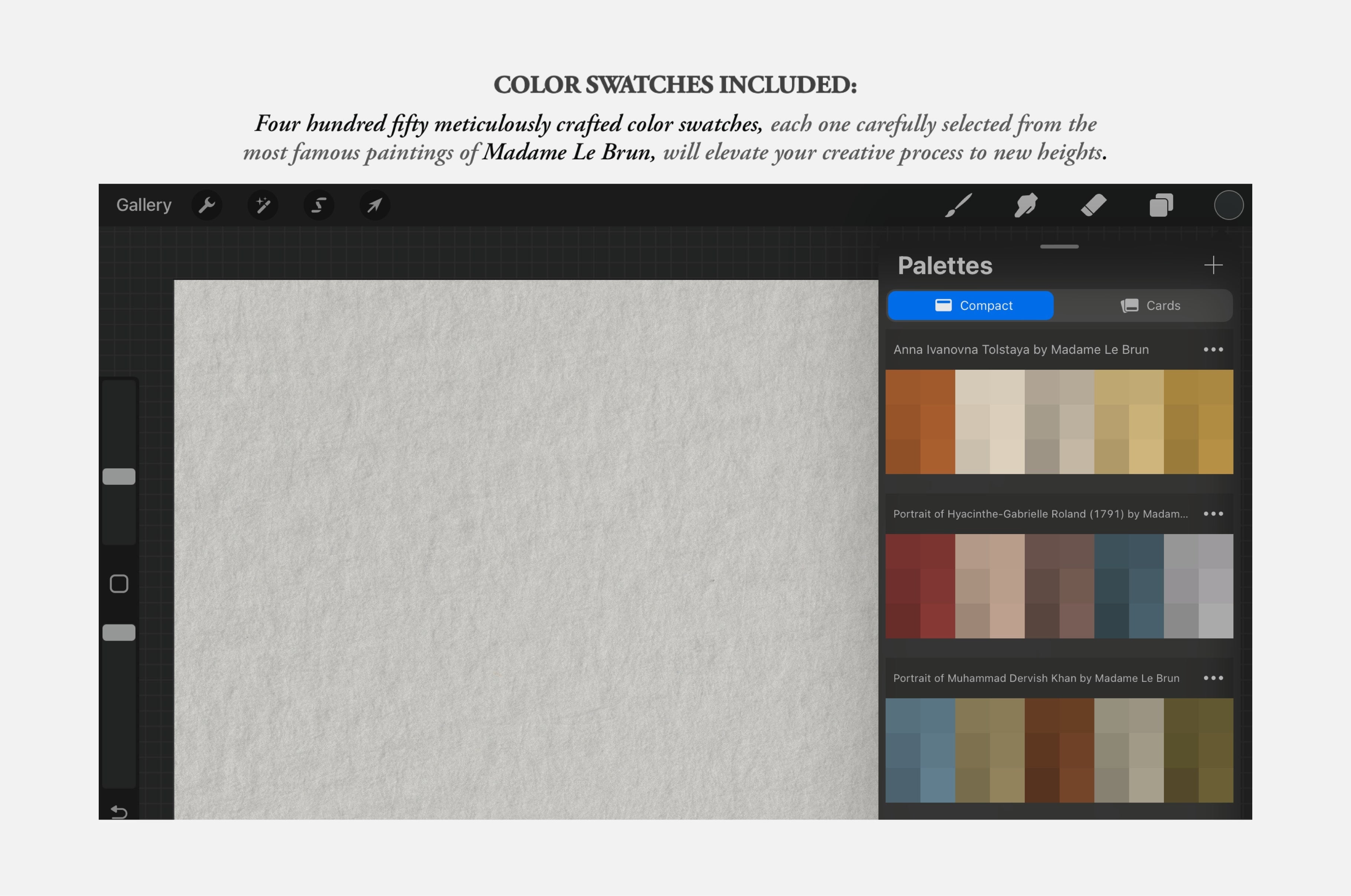Open the Layers panel
The width and height of the screenshot is (1351, 896).
pyautogui.click(x=1161, y=205)
